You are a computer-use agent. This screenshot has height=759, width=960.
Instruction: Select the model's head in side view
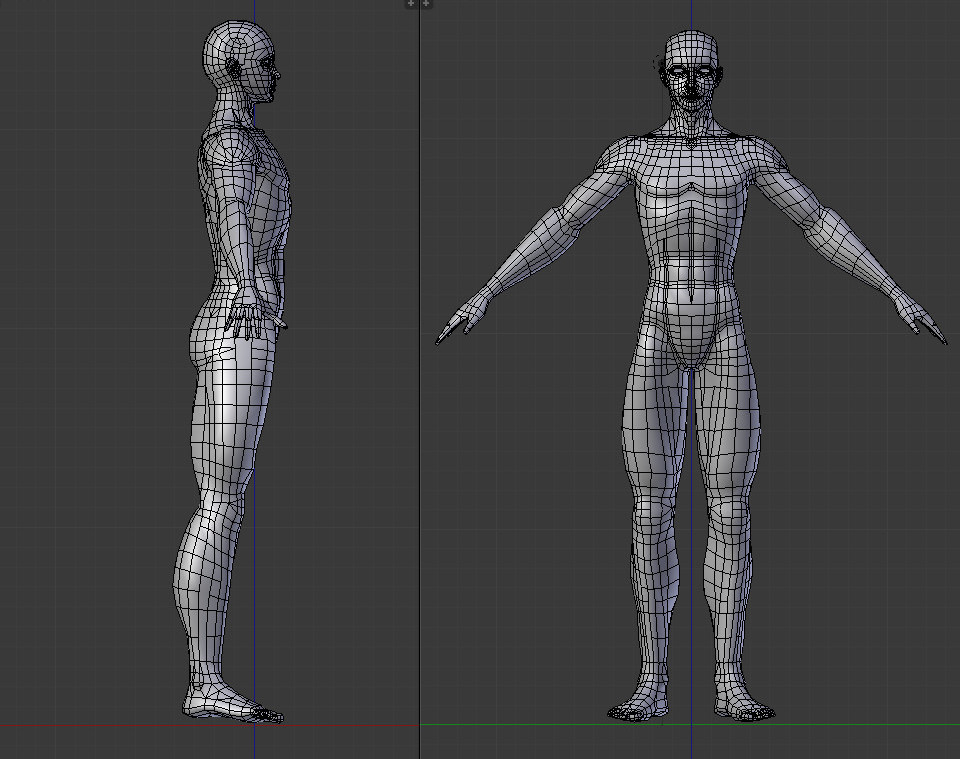pos(243,62)
